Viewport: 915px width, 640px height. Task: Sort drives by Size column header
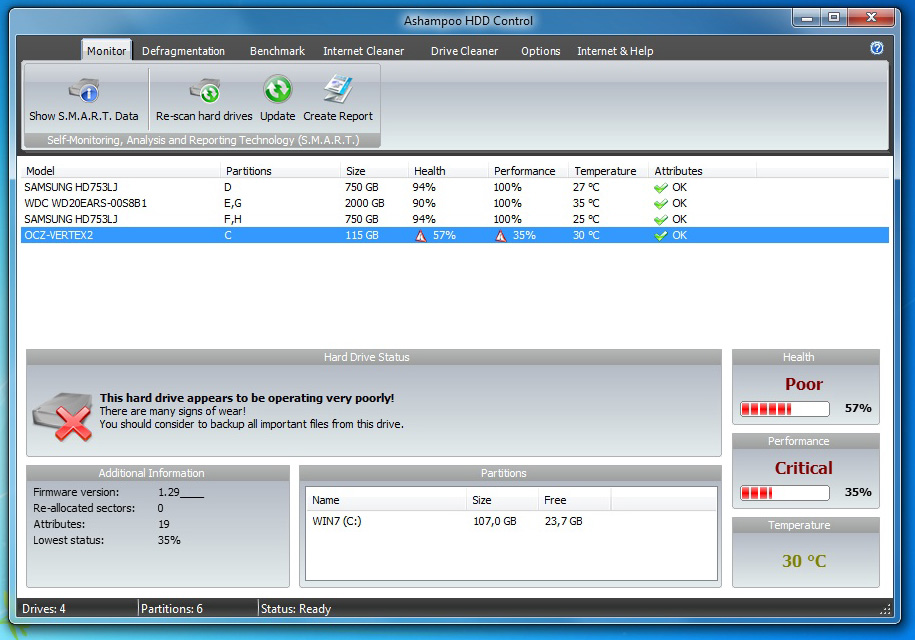[x=374, y=171]
